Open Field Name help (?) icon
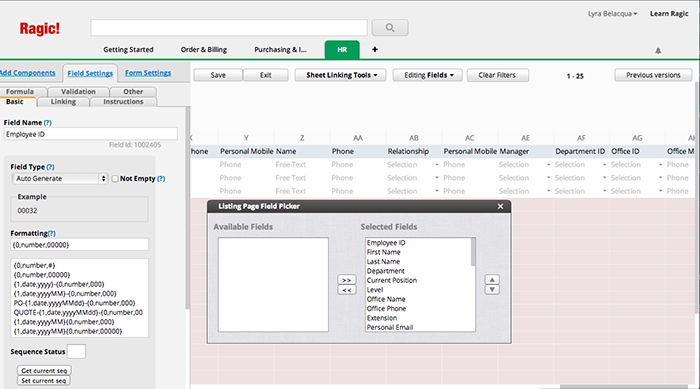The height and width of the screenshot is (389, 700). [x=48, y=122]
